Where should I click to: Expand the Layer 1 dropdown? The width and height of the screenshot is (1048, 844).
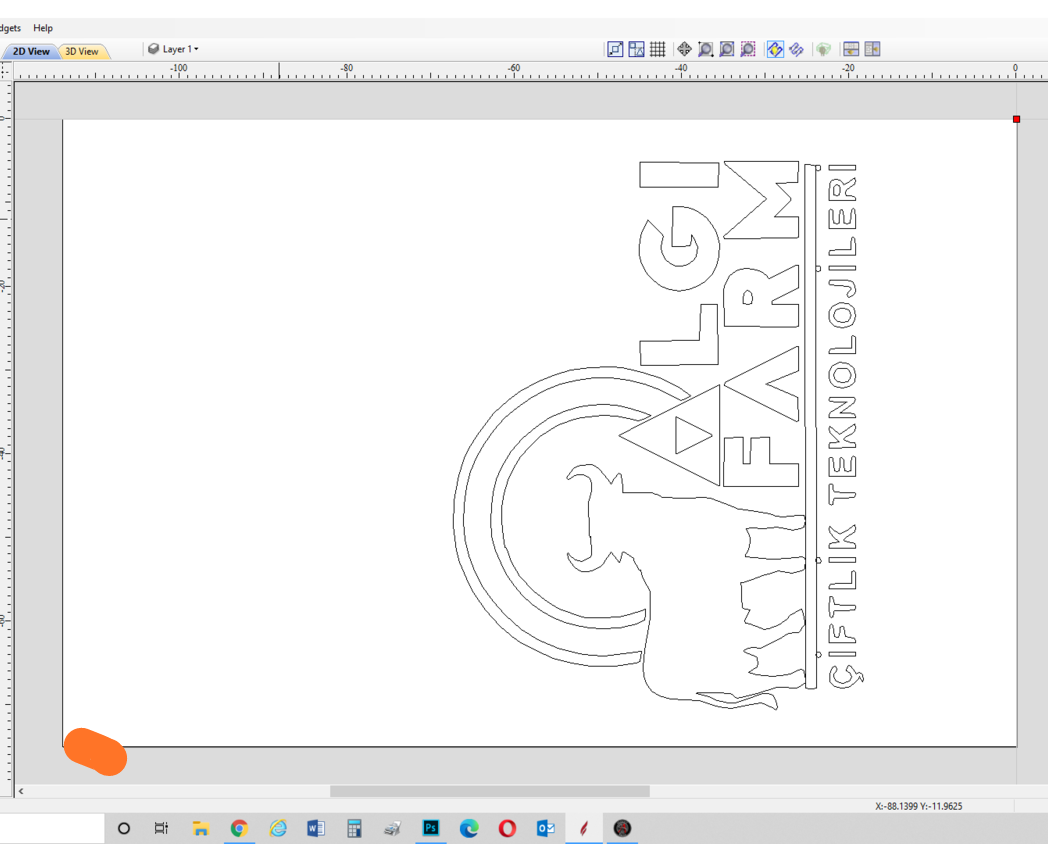tap(174, 49)
